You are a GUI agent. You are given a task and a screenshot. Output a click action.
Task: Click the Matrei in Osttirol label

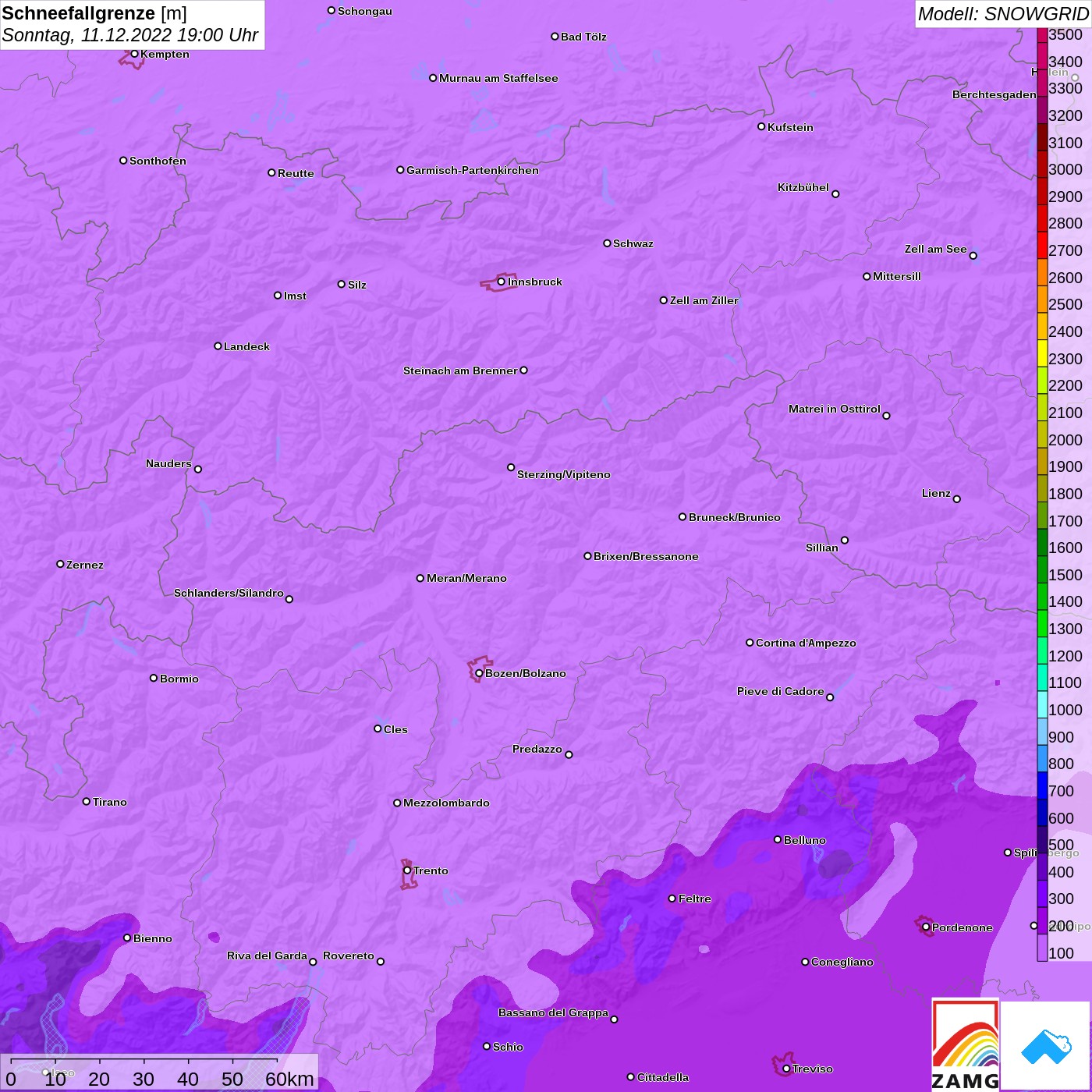coord(835,409)
